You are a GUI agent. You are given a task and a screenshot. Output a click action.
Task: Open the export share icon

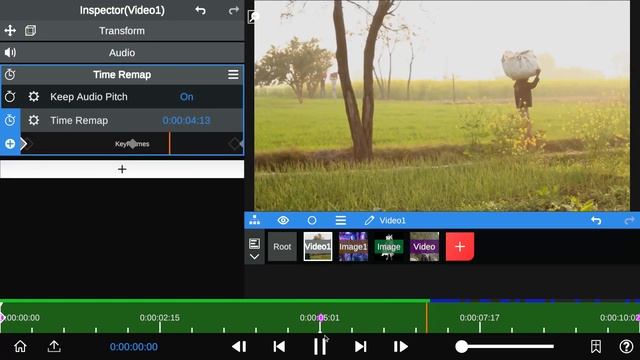54,347
